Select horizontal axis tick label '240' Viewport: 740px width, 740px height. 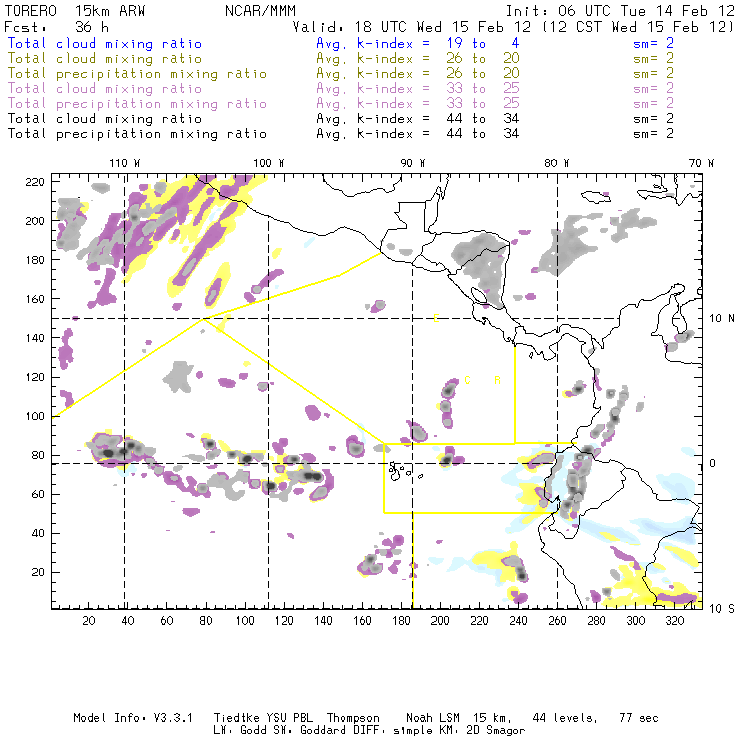click(x=518, y=621)
